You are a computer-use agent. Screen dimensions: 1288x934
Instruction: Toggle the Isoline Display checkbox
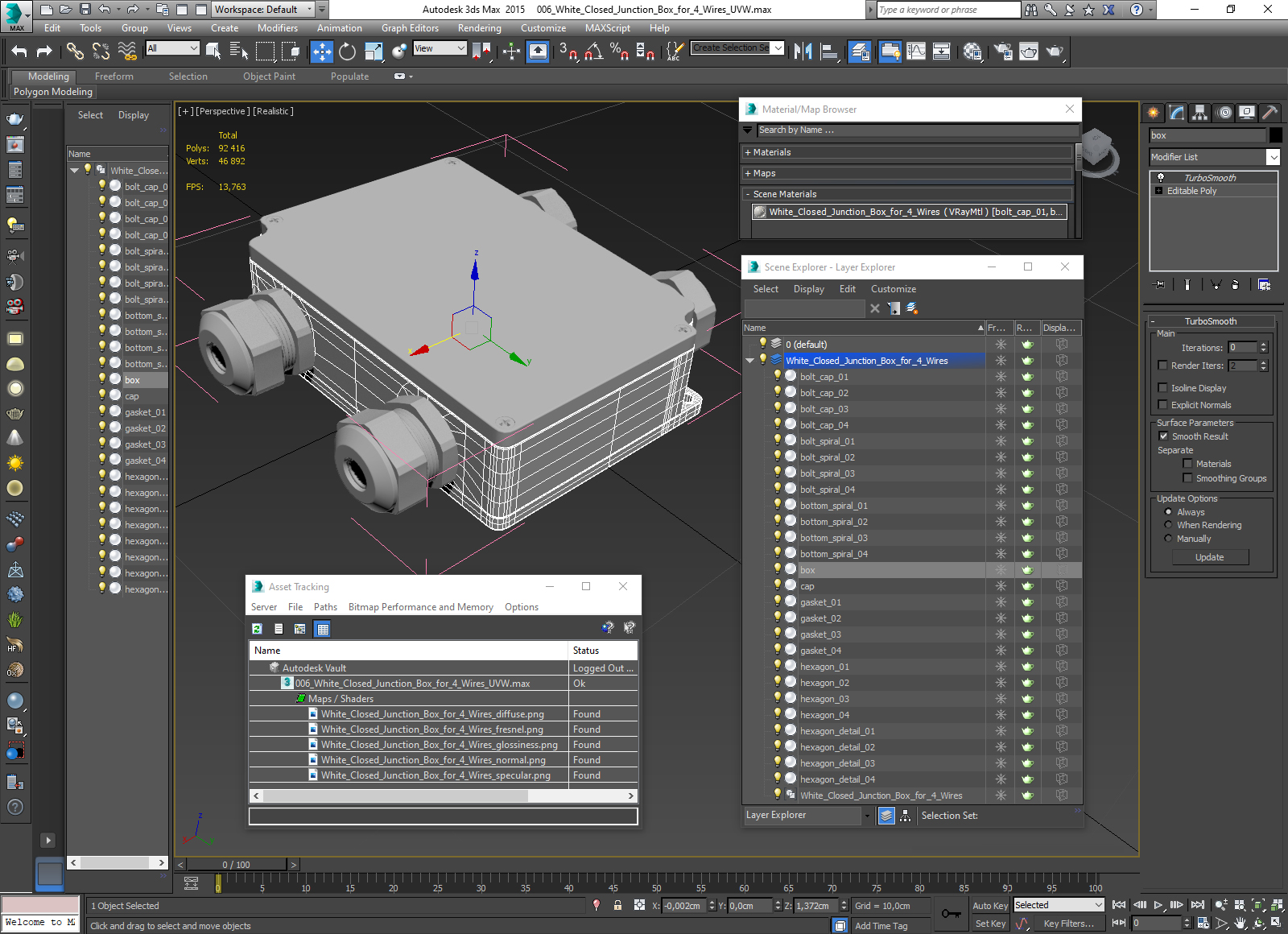click(1162, 387)
